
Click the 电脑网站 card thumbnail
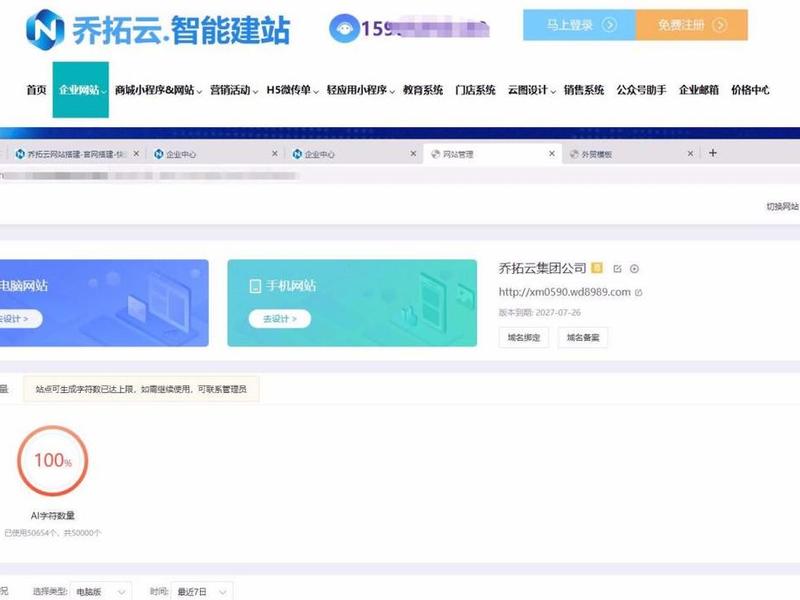[x=104, y=303]
